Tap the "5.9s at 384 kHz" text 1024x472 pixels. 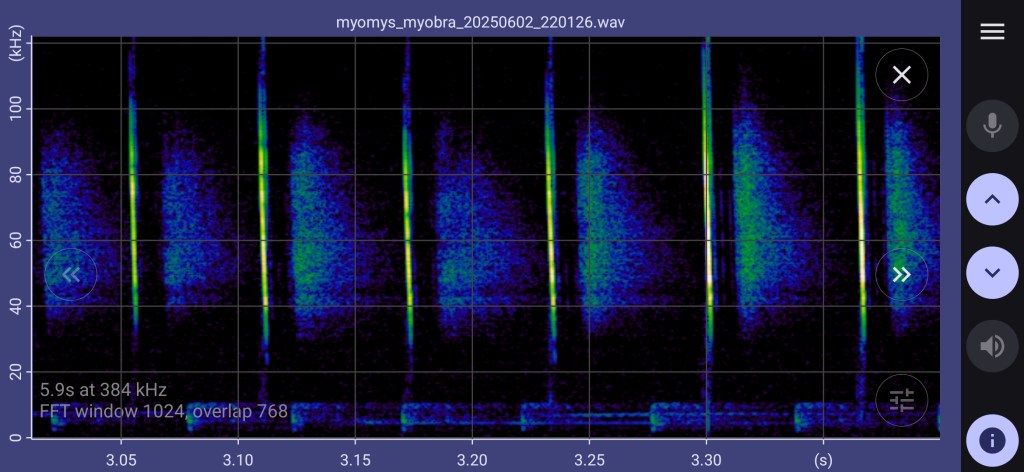click(x=104, y=390)
